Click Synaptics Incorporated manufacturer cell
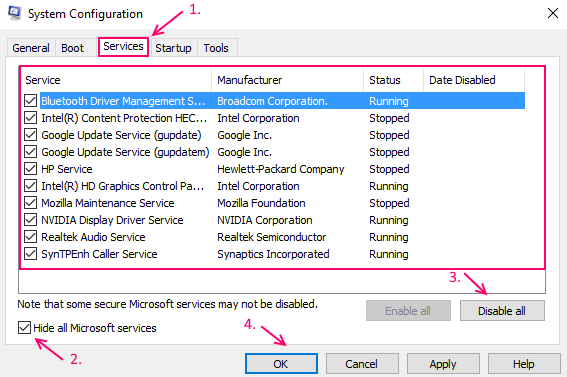567x377 pixels. 273,254
